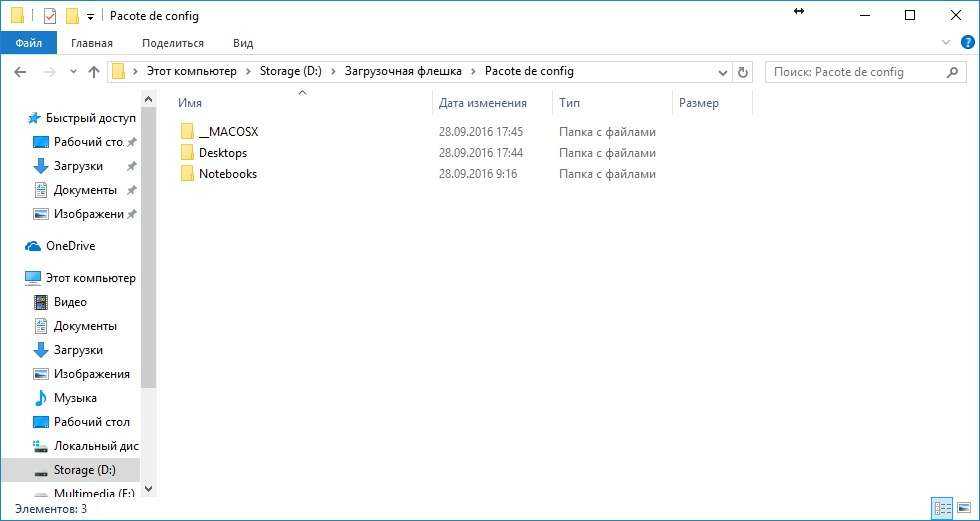Select the __MACOSX folder
980x521 pixels.
click(x=228, y=132)
